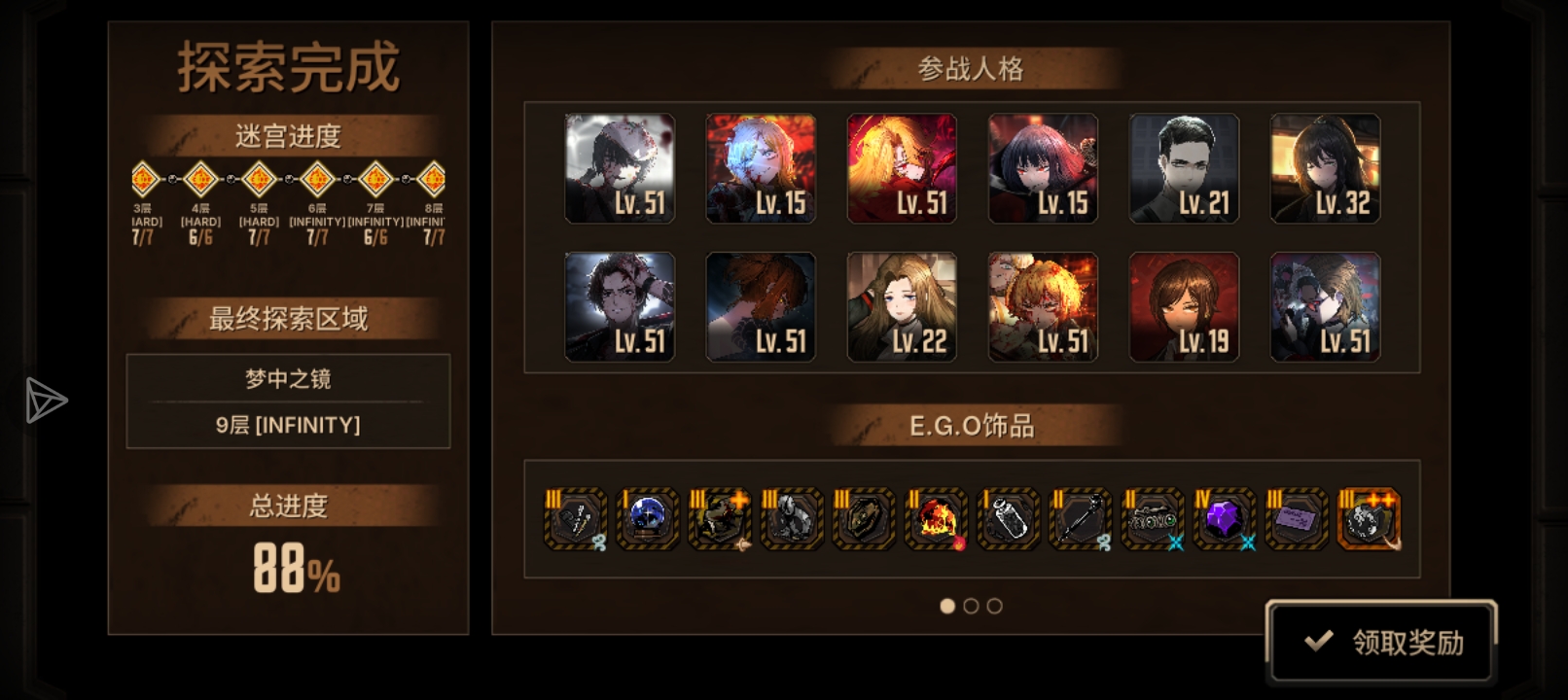Image resolution: width=1568 pixels, height=700 pixels.
Task: Open the Lv.21 man in suit portrait
Action: click(1184, 168)
